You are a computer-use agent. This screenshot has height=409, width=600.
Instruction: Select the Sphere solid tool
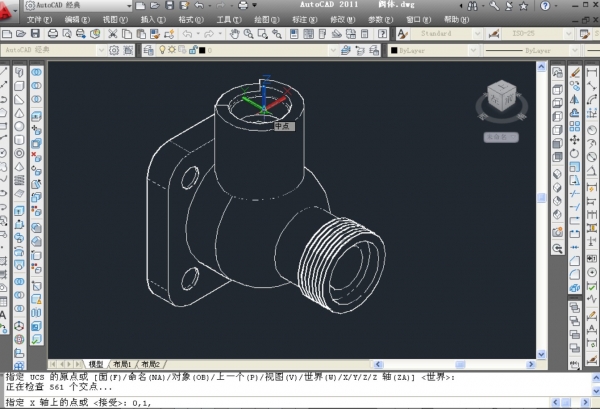point(19,126)
